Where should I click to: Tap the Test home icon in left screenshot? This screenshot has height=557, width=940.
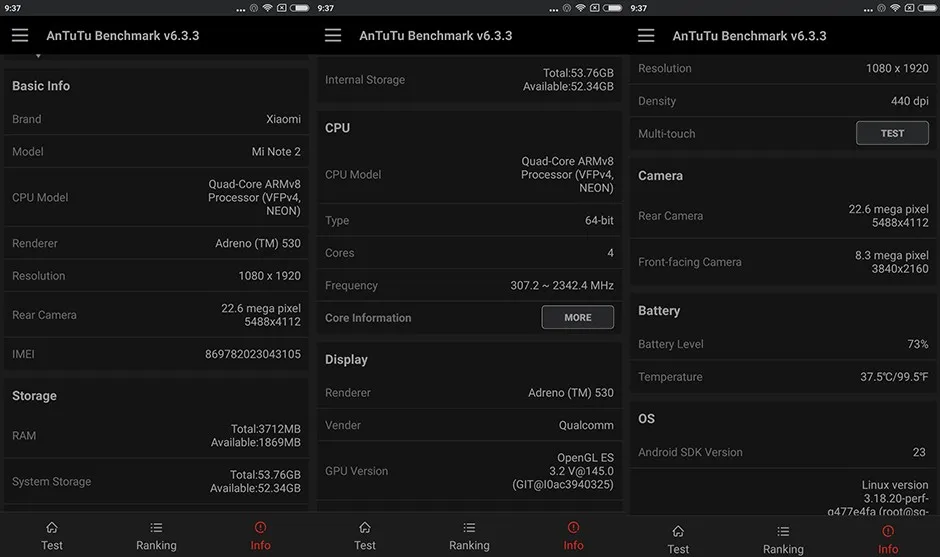[52, 528]
